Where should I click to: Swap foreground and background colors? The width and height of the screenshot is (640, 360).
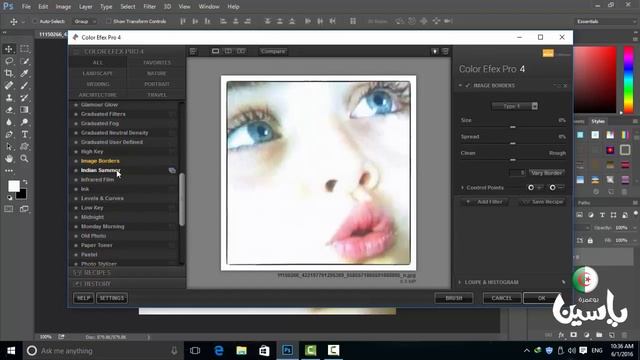tap(25, 182)
